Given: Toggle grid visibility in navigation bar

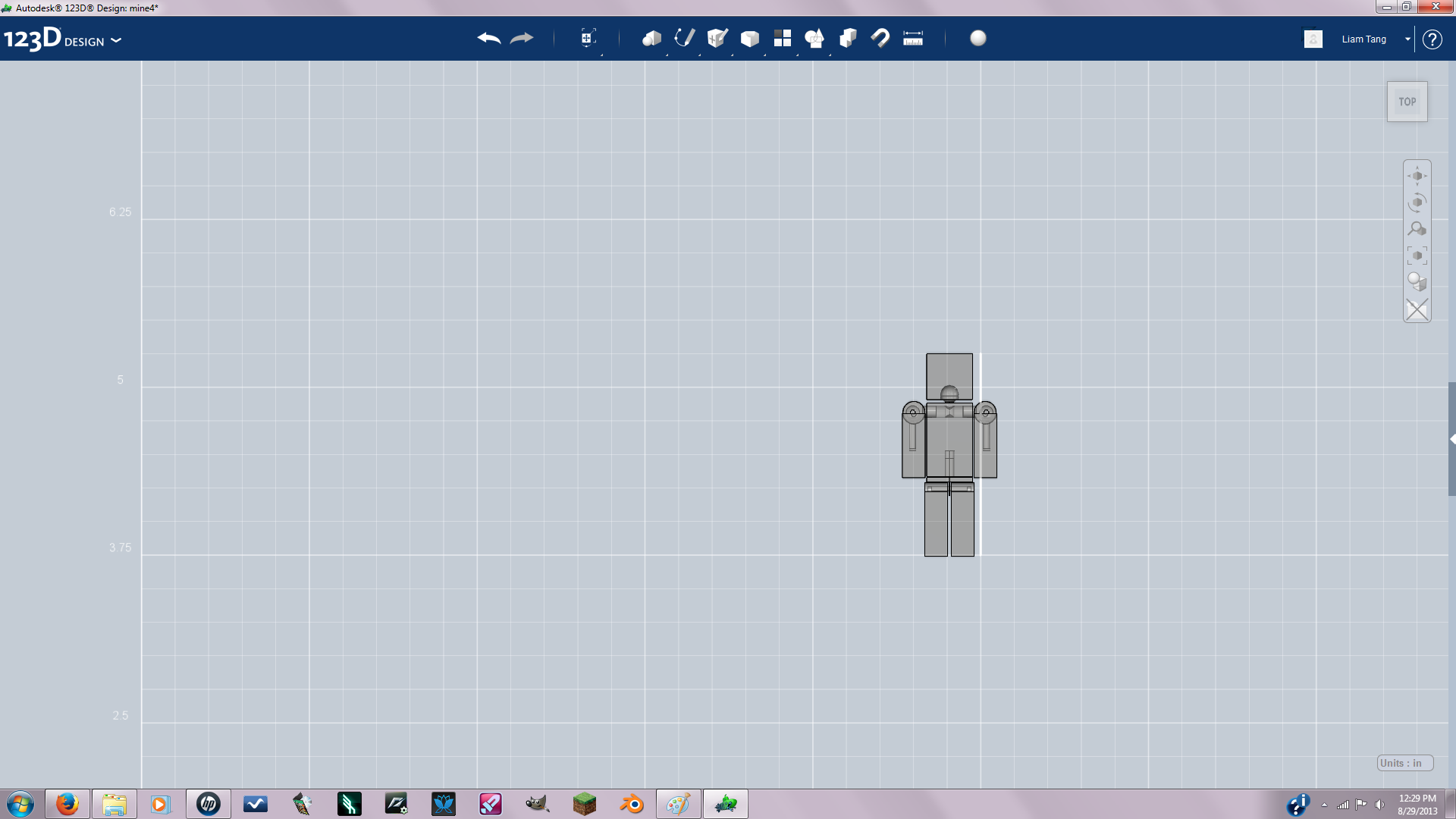Looking at the screenshot, I should tap(1417, 309).
